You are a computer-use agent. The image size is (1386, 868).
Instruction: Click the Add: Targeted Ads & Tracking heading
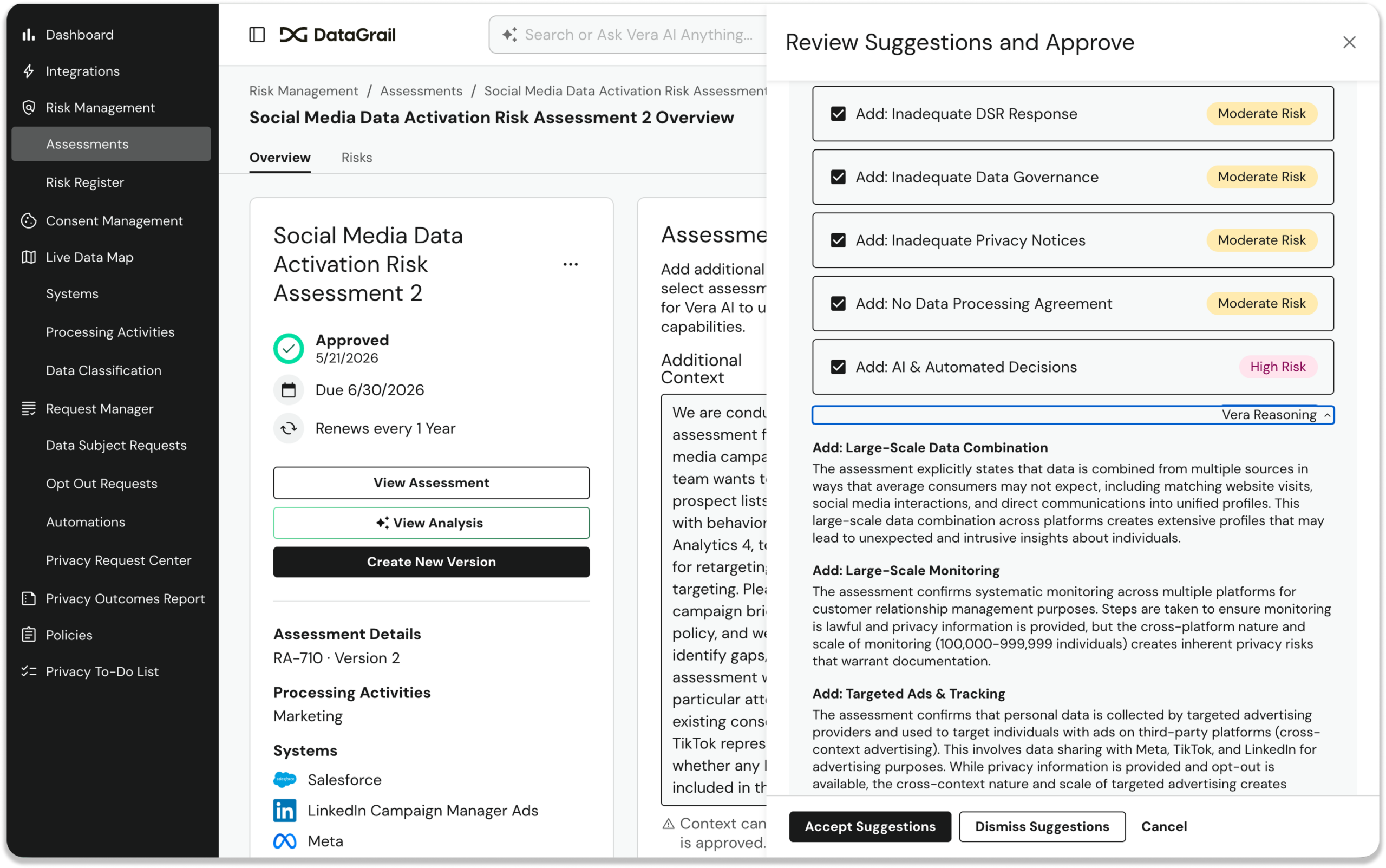point(908,694)
